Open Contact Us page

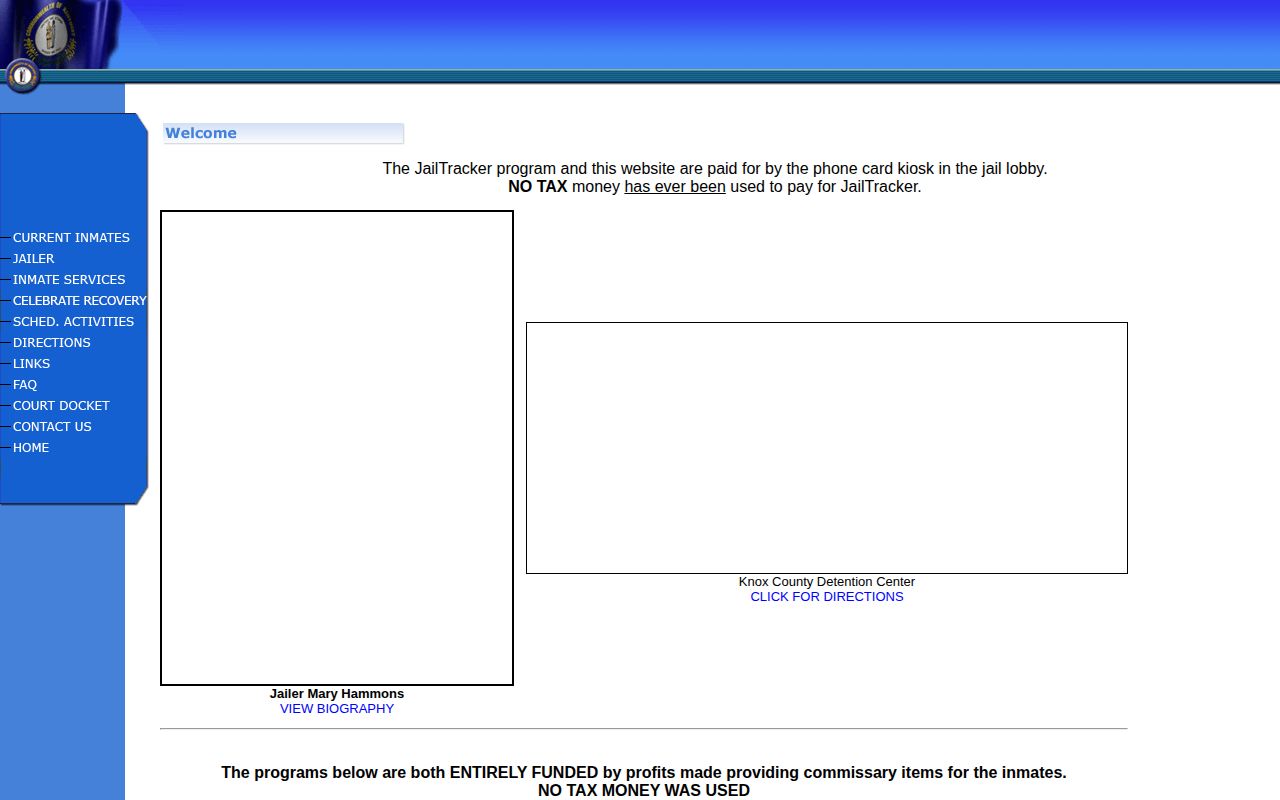click(x=52, y=426)
